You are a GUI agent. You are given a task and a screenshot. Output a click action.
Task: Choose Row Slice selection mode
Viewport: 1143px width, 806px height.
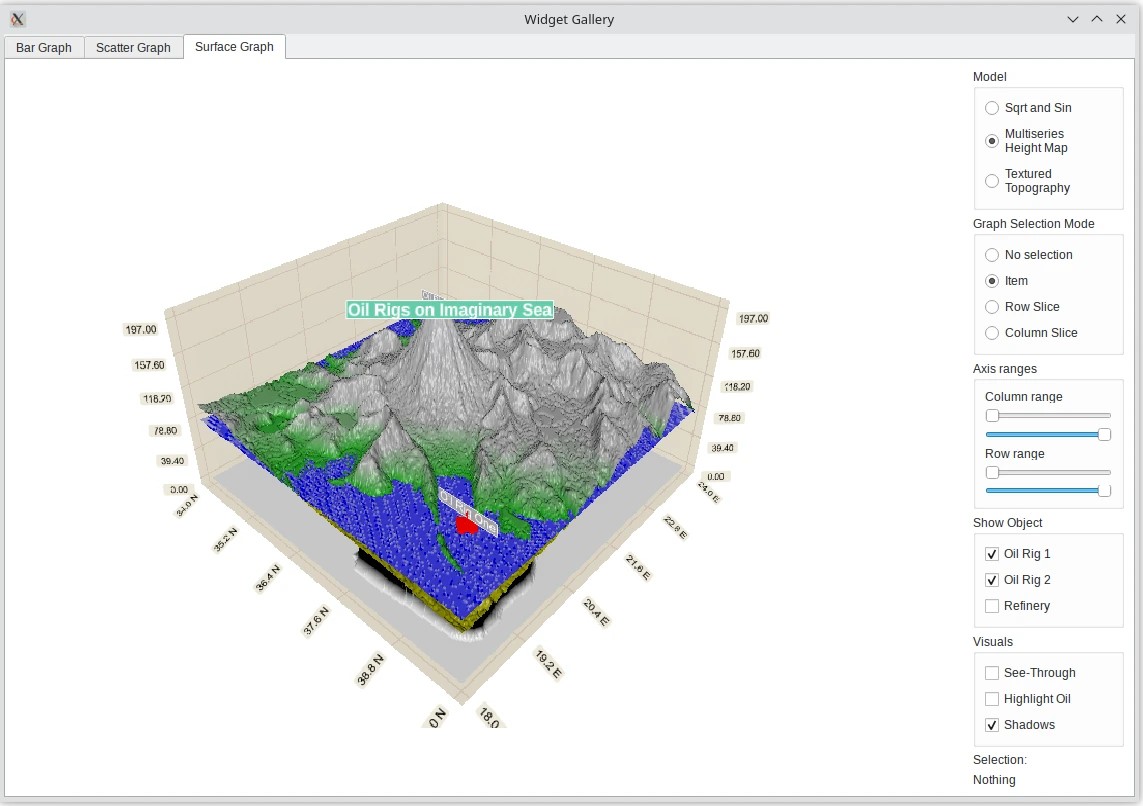click(x=992, y=307)
